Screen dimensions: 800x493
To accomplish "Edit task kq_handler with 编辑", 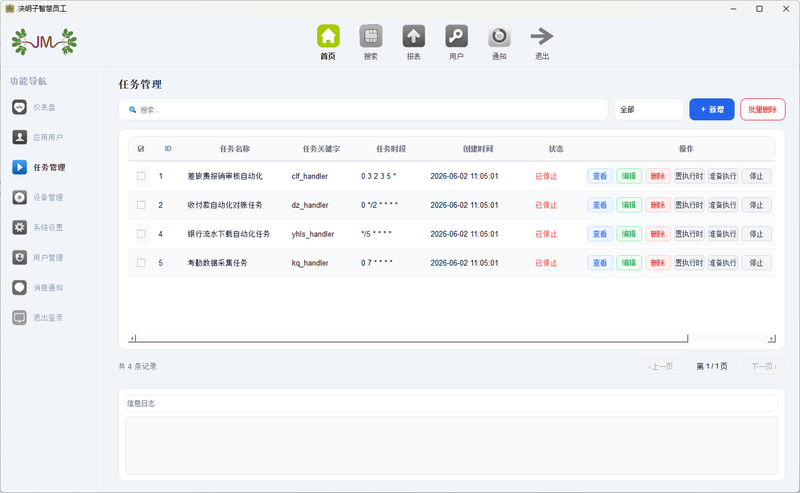I will click(629, 263).
